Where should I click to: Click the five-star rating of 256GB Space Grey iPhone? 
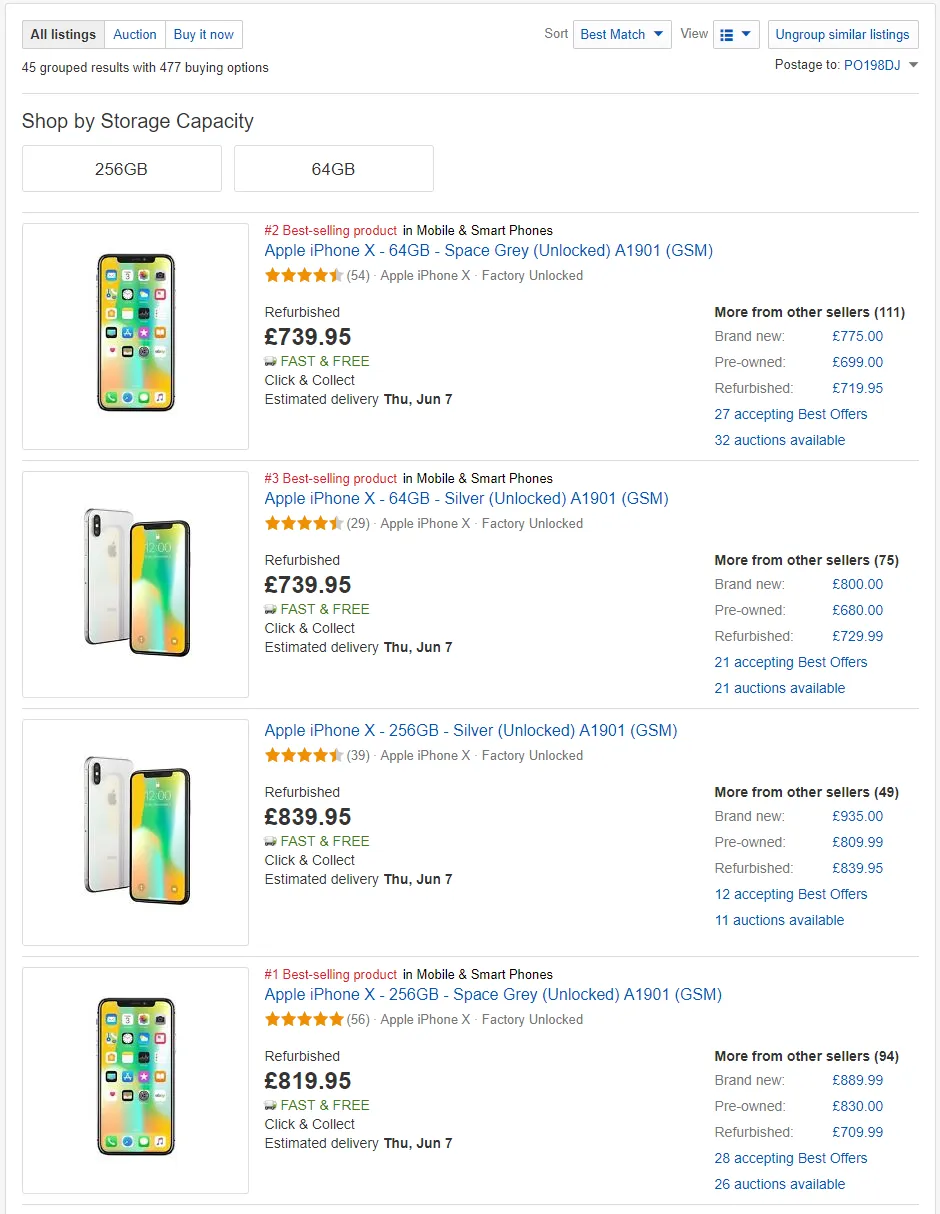point(304,1020)
